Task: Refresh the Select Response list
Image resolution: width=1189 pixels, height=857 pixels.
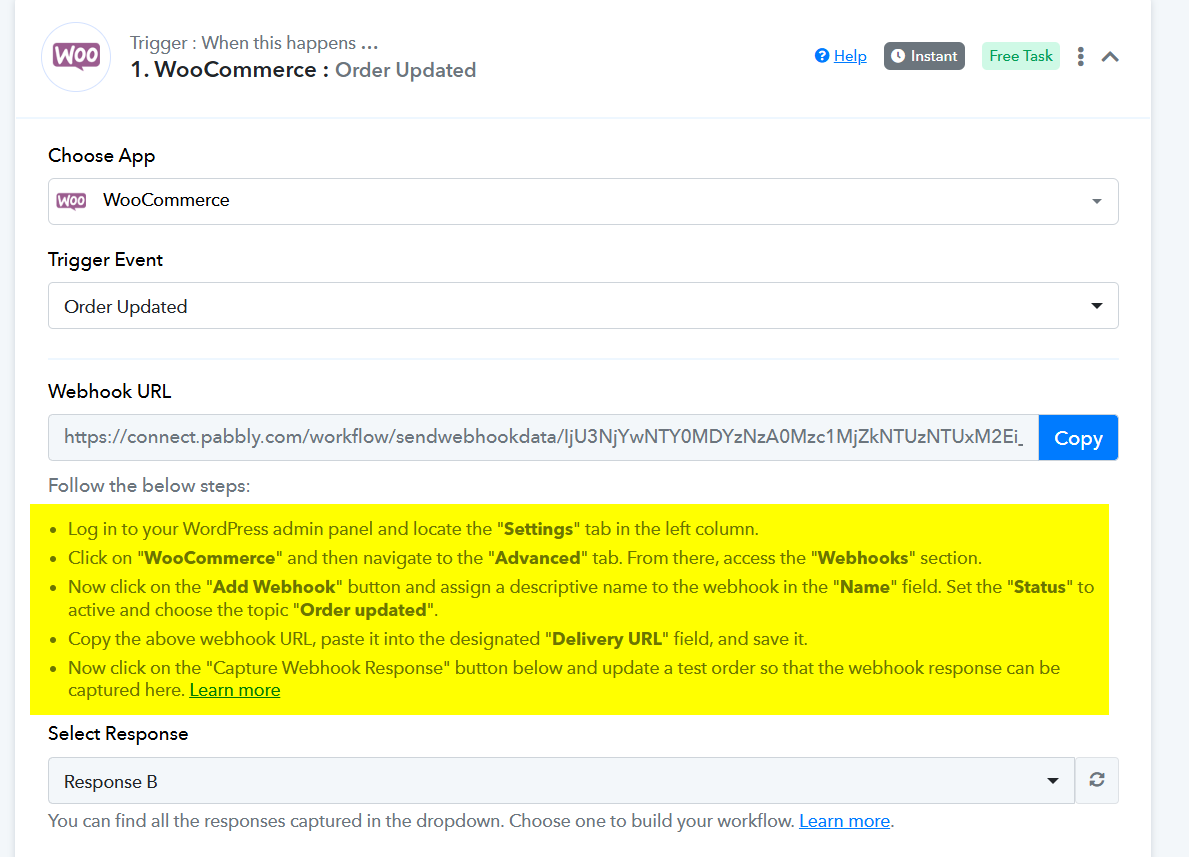Action: (x=1096, y=780)
